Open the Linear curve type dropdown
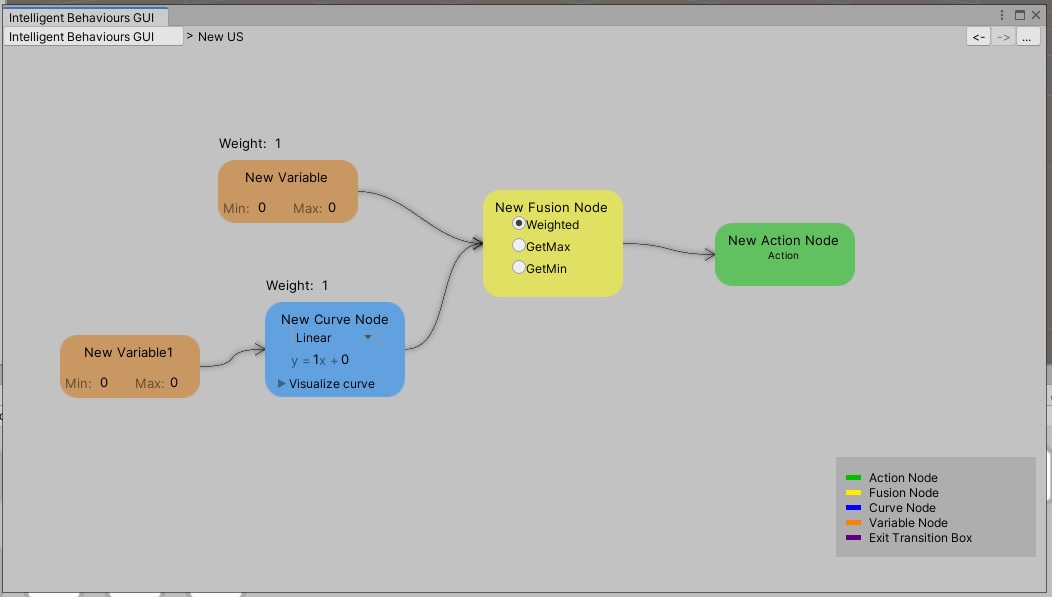This screenshot has height=597, width=1052. coord(334,338)
